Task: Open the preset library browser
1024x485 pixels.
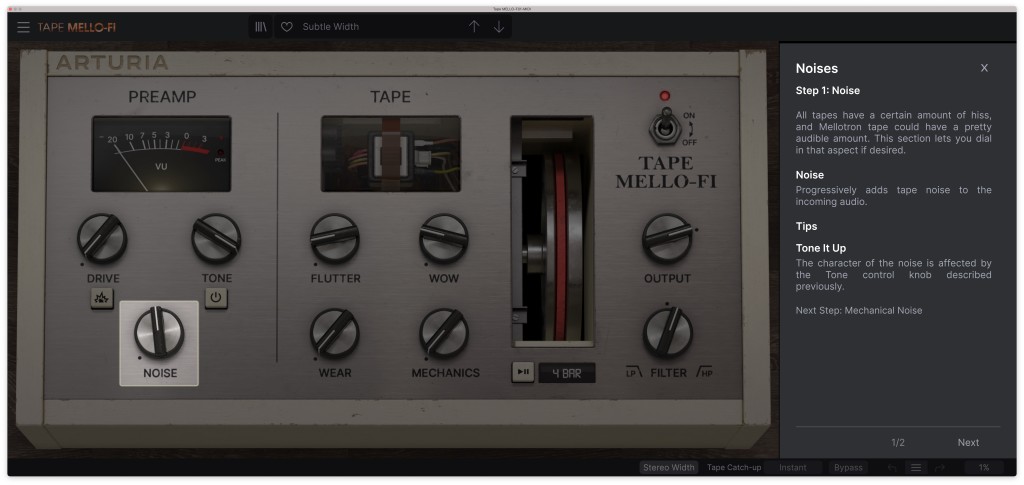Action: coord(261,27)
